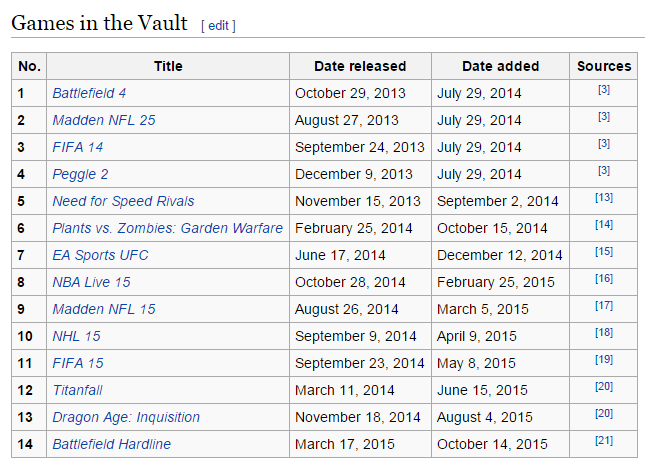Open the Peggle 2 link

pyautogui.click(x=80, y=174)
